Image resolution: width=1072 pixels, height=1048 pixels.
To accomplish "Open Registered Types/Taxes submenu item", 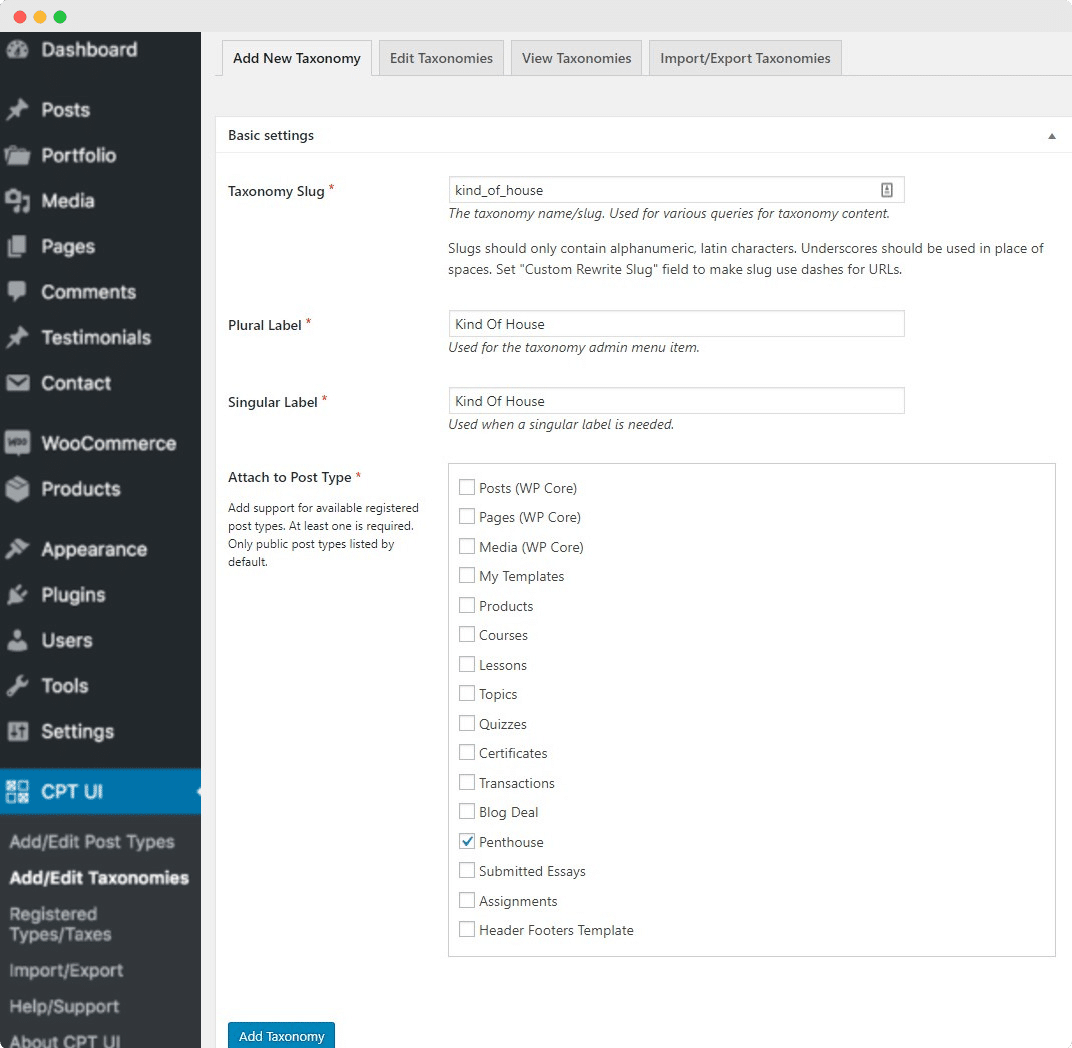I will [60, 924].
